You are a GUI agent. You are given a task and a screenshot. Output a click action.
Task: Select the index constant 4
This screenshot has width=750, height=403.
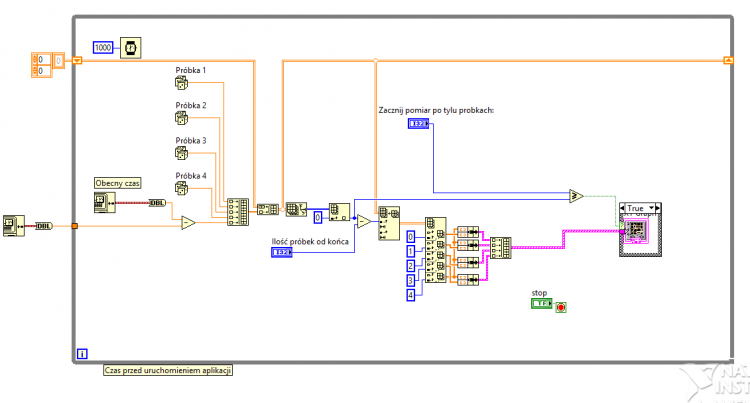coord(410,295)
